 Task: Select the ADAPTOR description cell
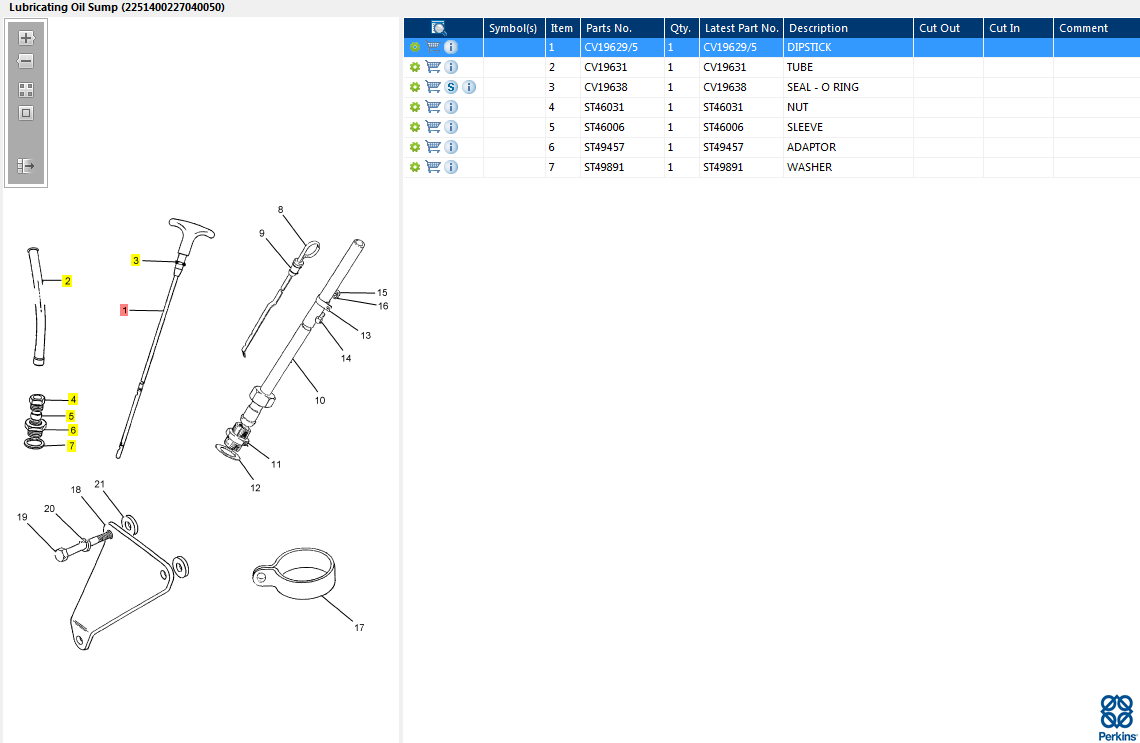click(848, 147)
